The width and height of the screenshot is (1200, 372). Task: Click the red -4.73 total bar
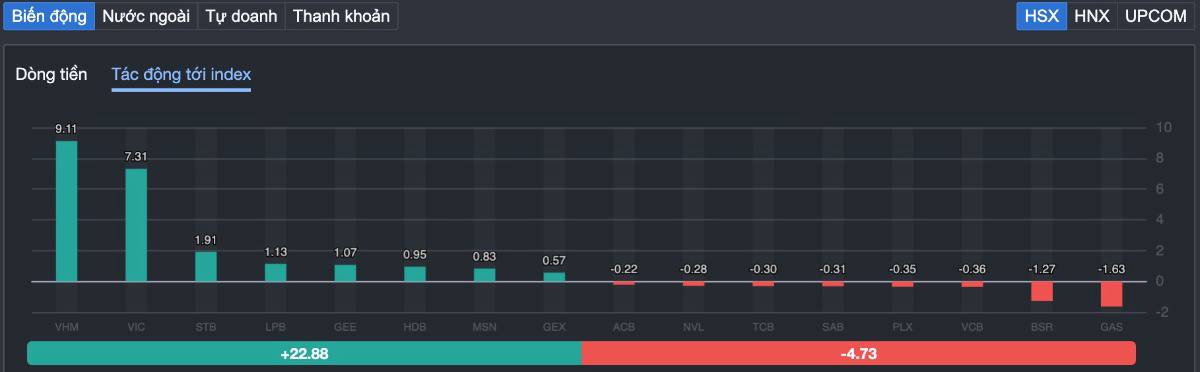point(858,354)
